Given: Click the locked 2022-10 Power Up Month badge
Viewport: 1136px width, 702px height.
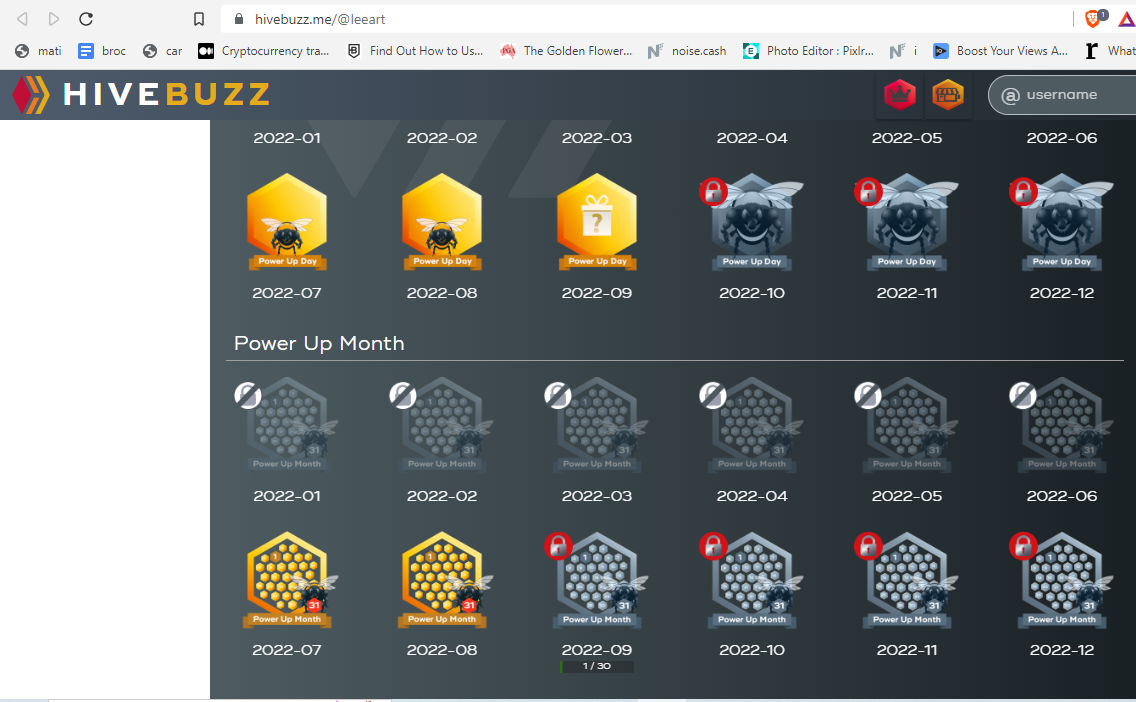Looking at the screenshot, I should tap(752, 580).
